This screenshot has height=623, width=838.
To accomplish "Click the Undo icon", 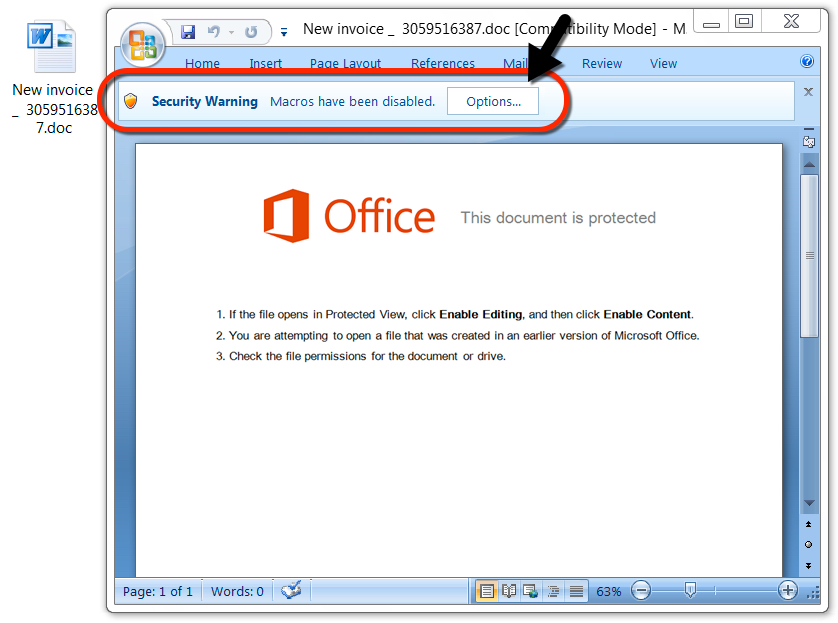I will (x=214, y=32).
